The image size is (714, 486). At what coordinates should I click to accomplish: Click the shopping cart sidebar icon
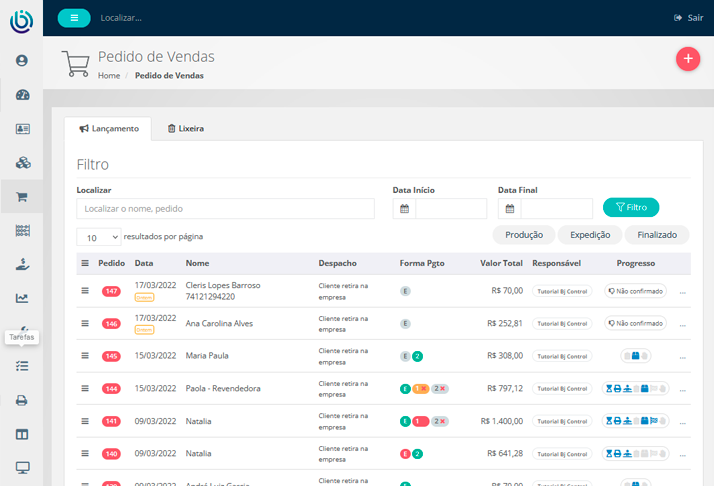click(x=22, y=197)
